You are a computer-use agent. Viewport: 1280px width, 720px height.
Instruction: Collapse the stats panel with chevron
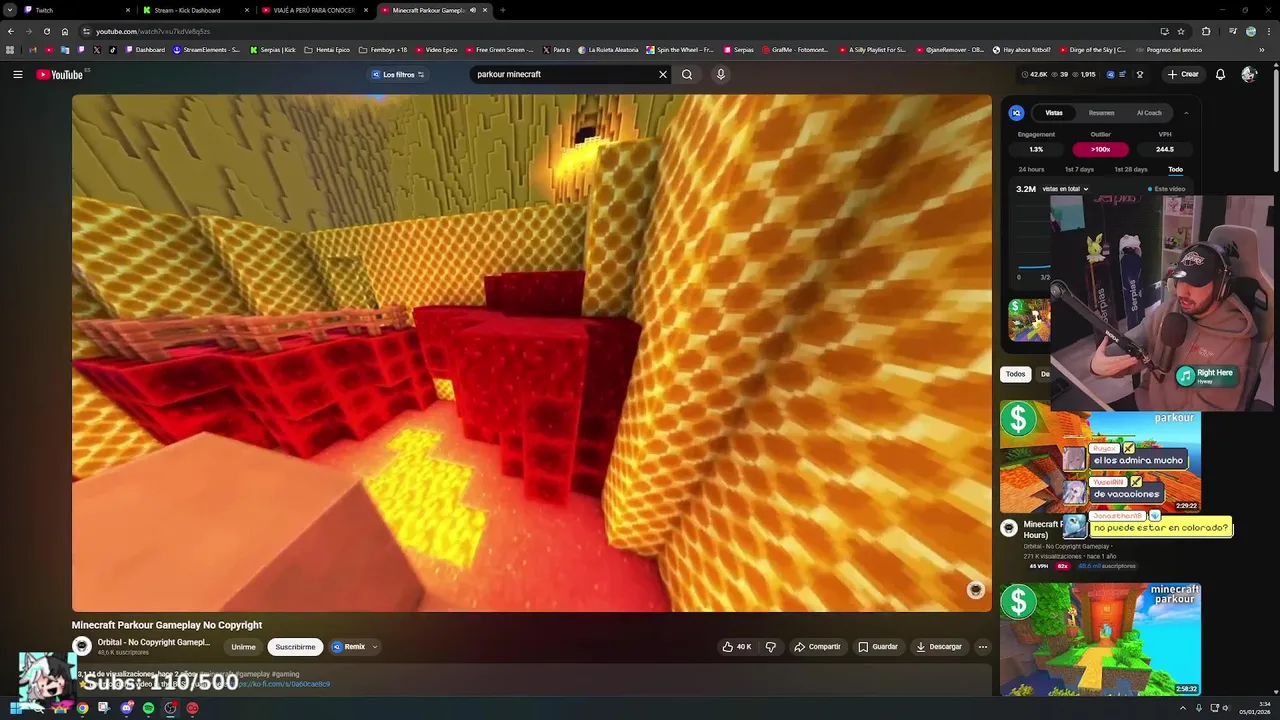(x=1186, y=113)
